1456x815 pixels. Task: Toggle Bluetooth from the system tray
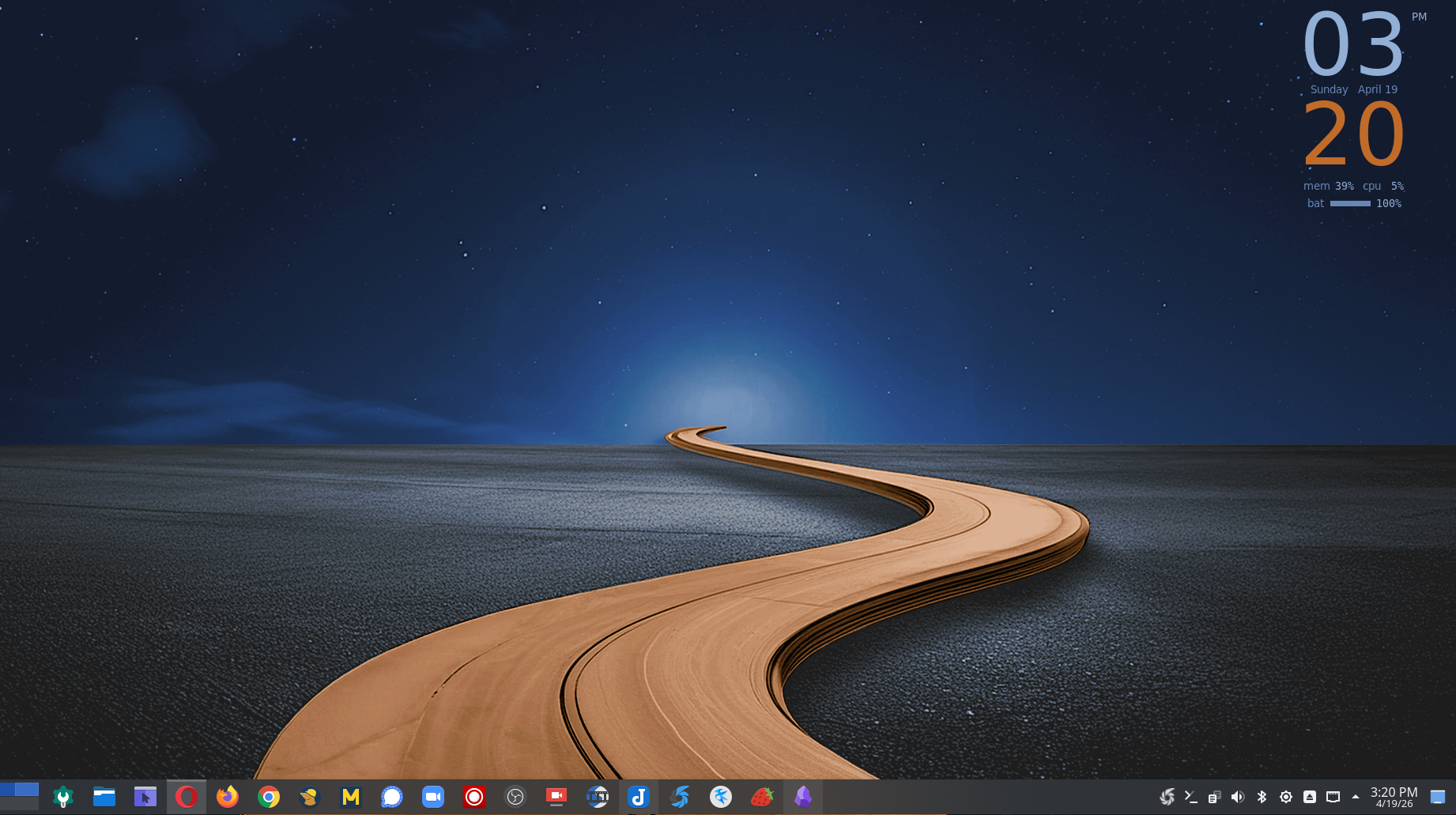1262,797
